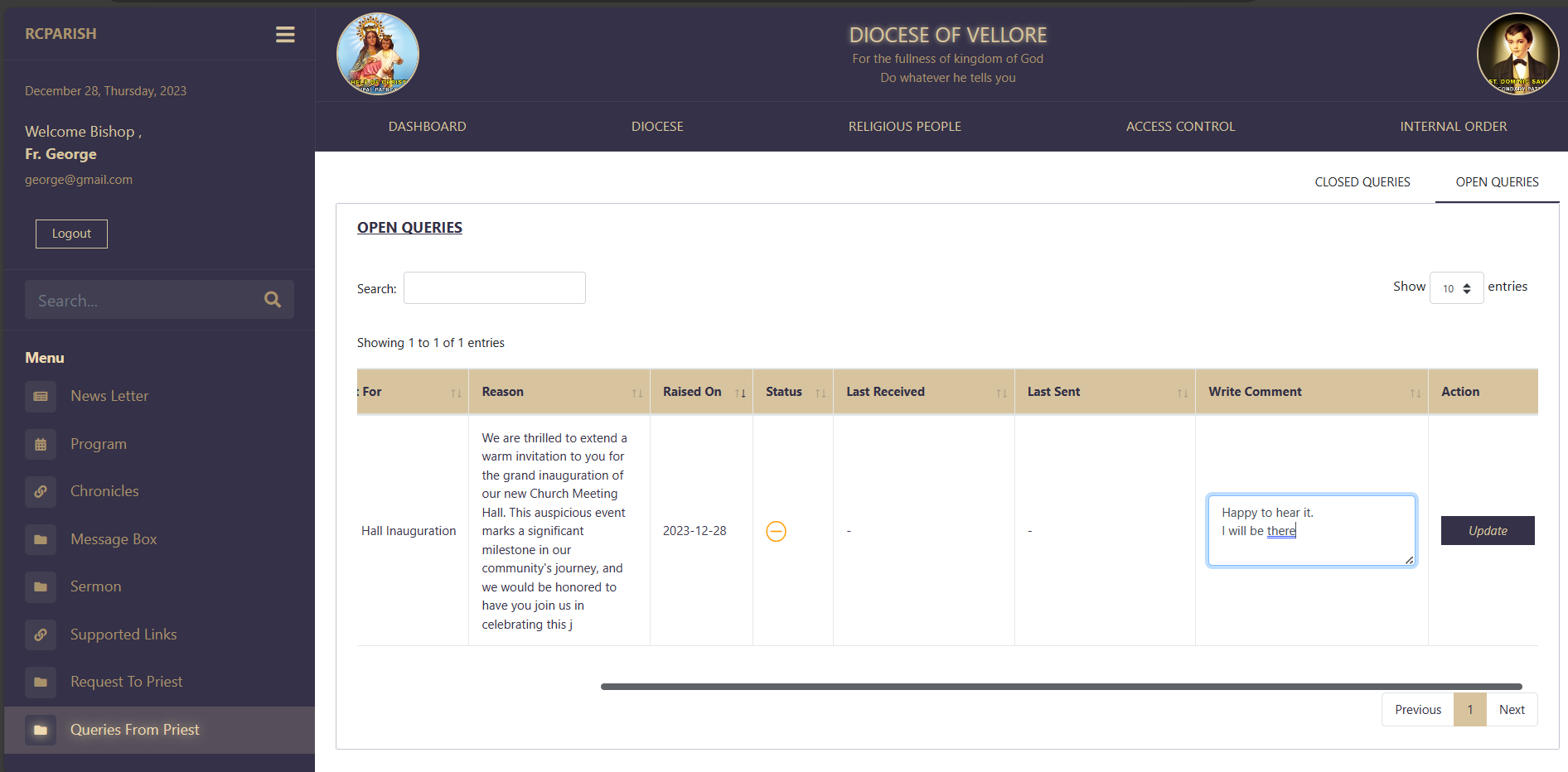Click the Supported Links chain icon
The image size is (1568, 772).
41,635
